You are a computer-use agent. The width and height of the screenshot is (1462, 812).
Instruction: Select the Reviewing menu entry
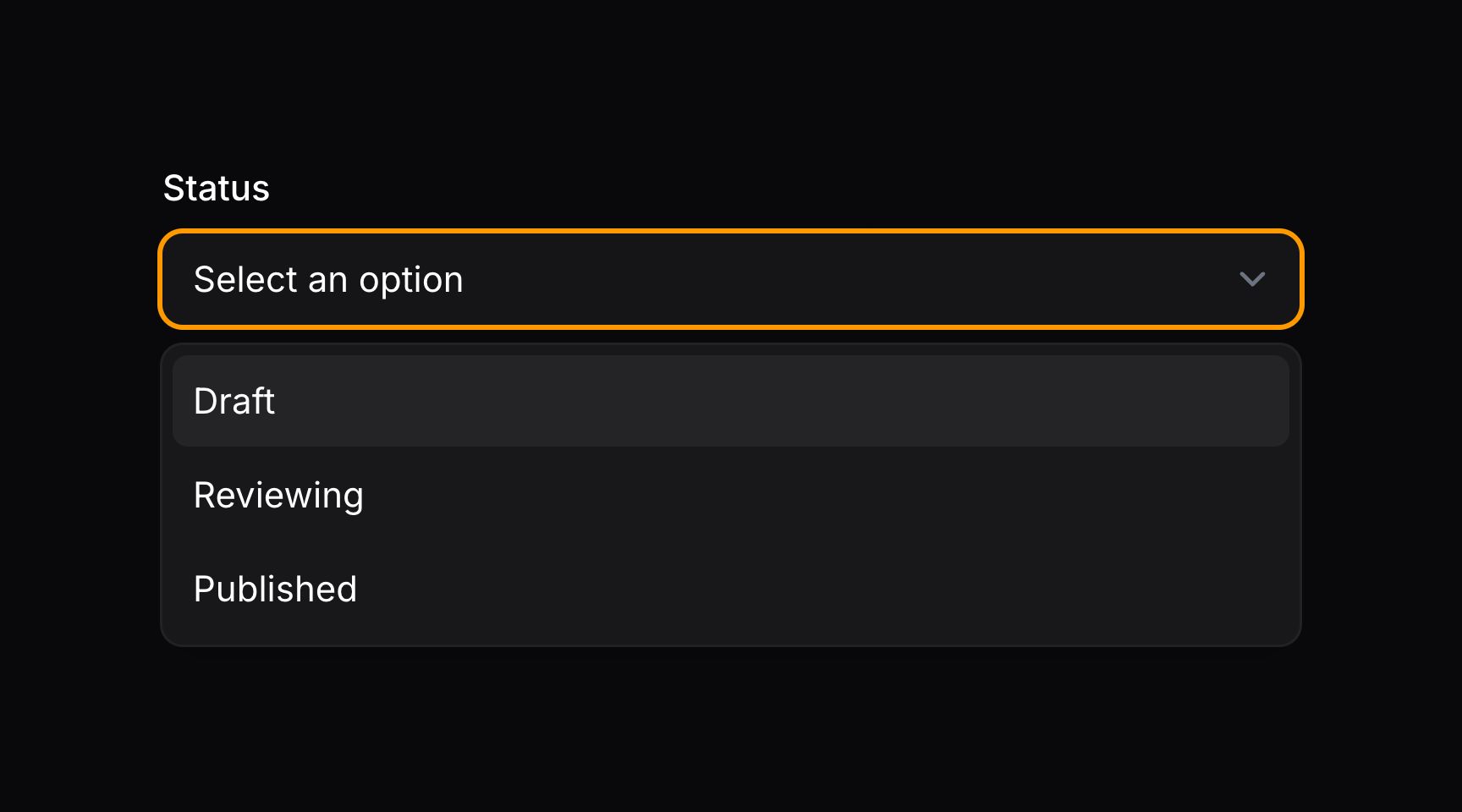point(279,495)
